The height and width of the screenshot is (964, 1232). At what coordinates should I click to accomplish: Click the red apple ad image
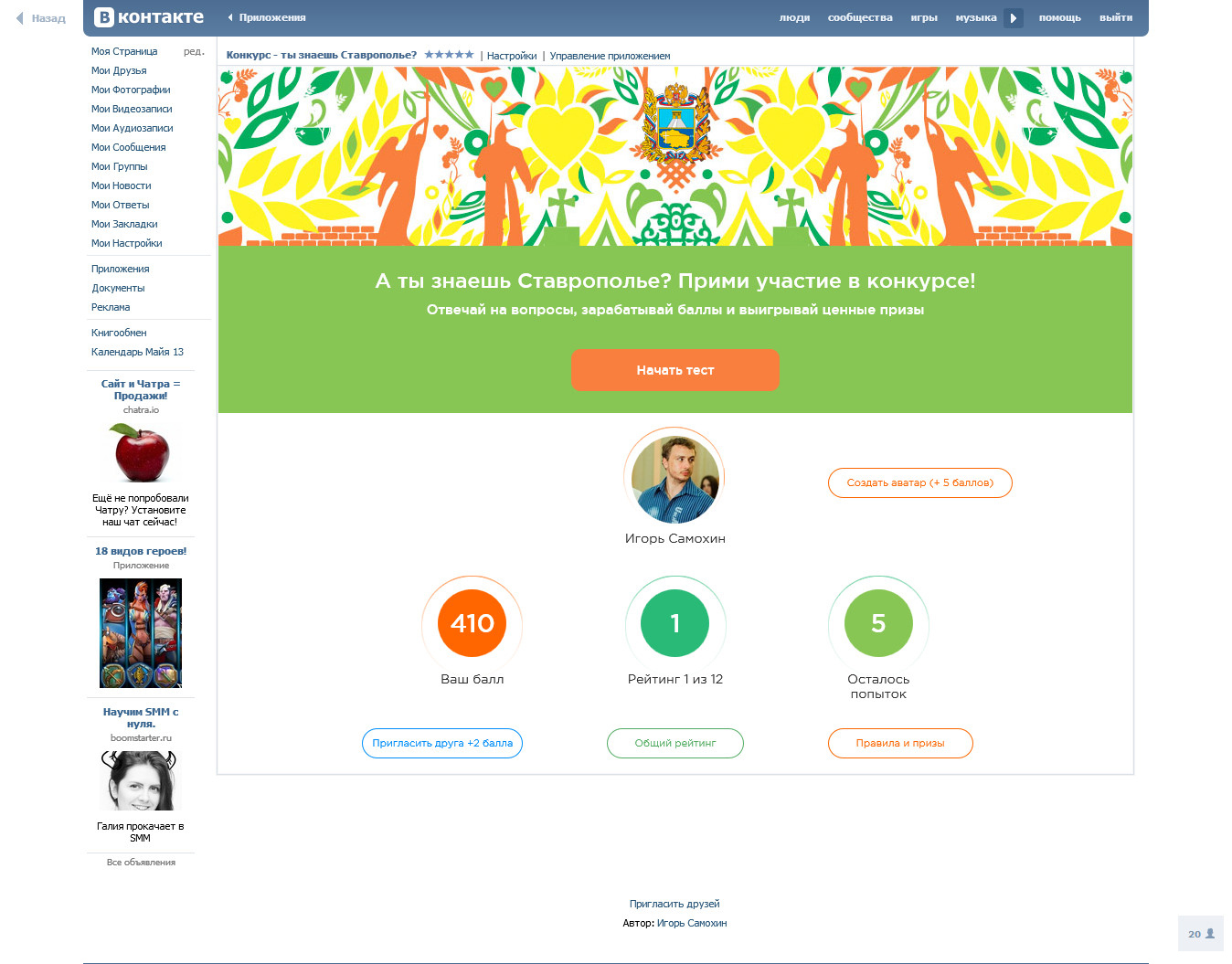(141, 453)
